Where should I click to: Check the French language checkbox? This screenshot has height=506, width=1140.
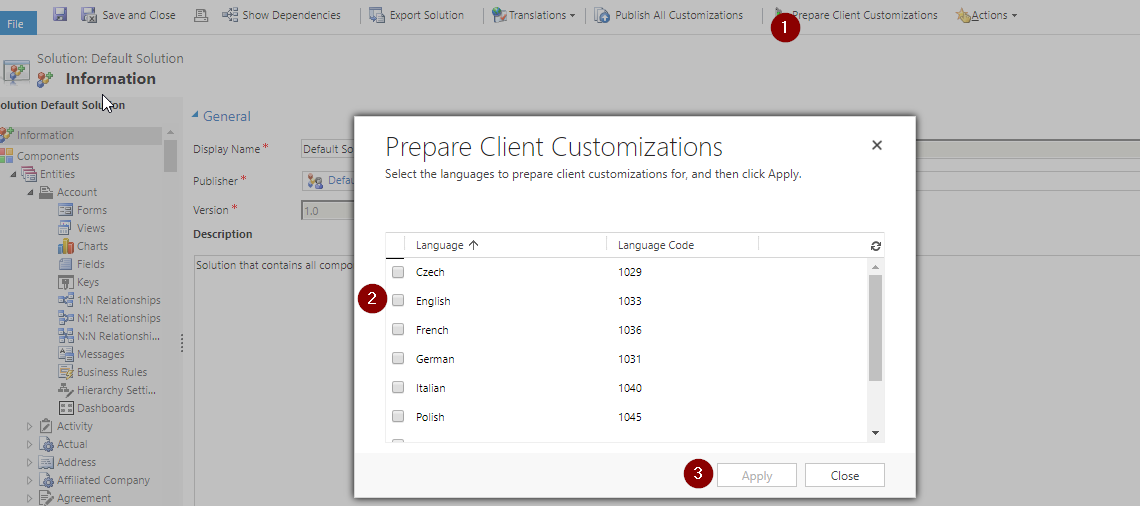(x=398, y=329)
